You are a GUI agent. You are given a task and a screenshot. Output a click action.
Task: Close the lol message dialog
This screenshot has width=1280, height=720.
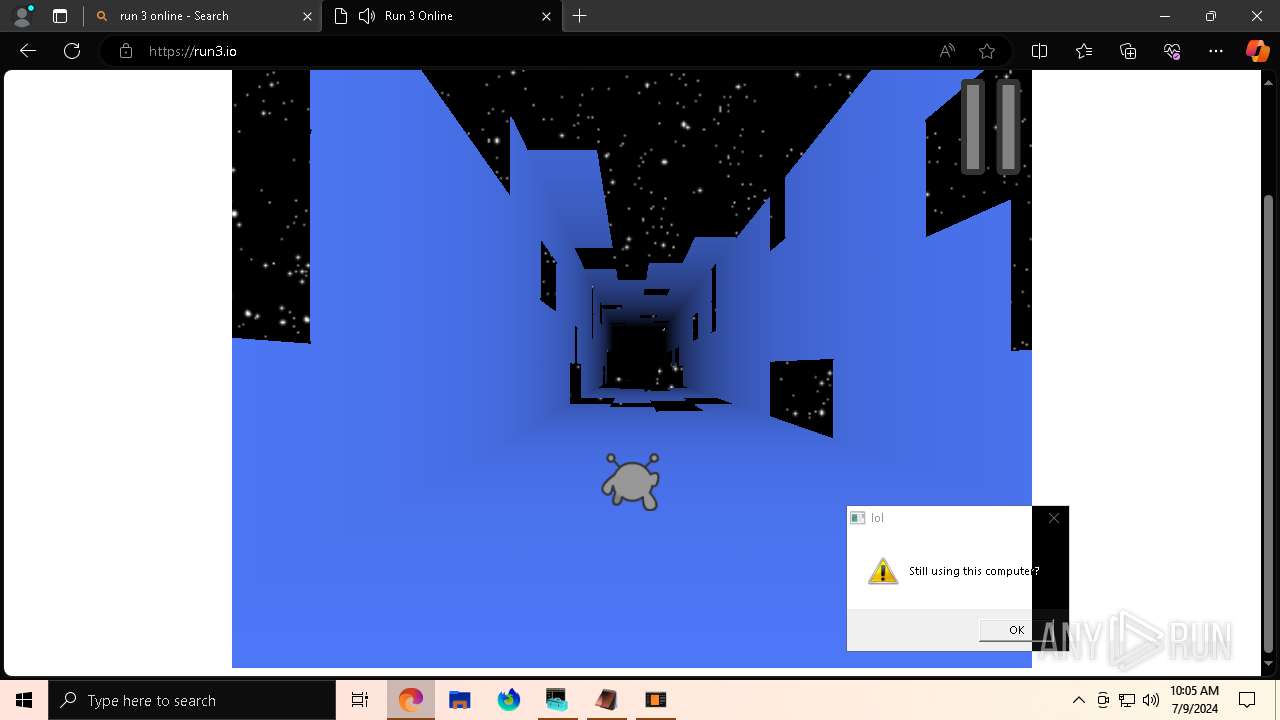point(1053,518)
